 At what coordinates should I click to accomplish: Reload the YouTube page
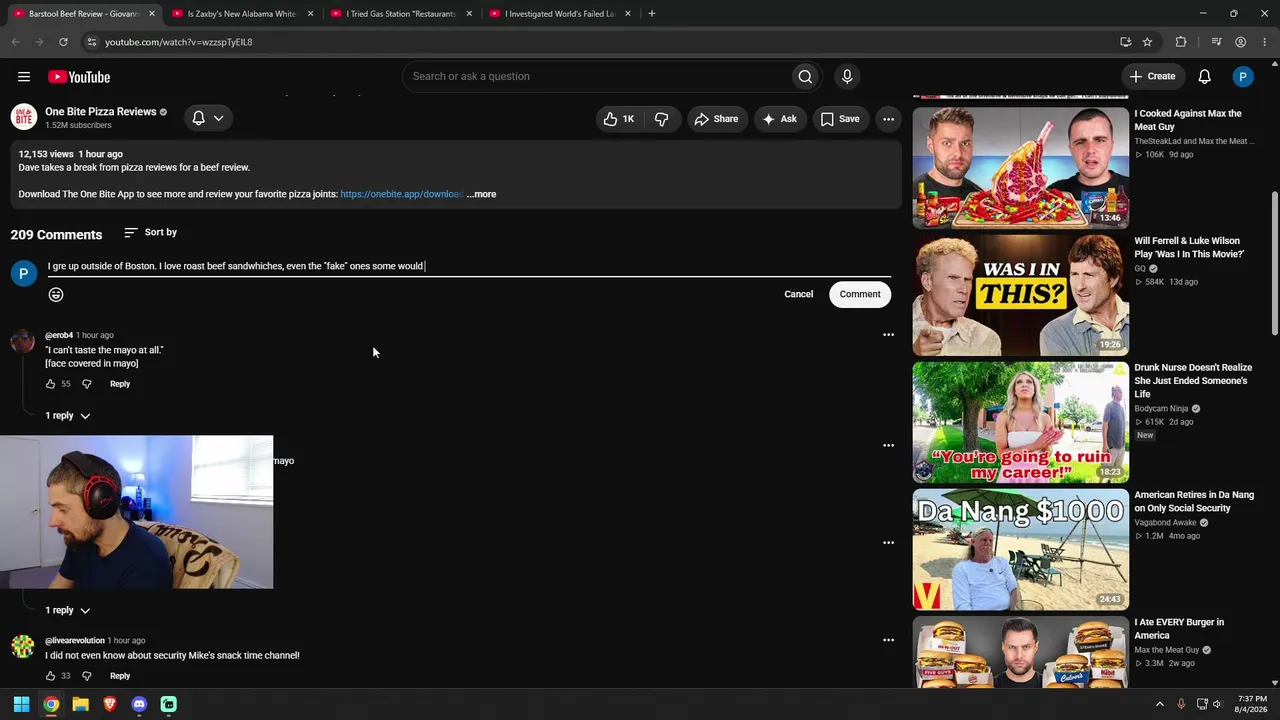point(63,42)
